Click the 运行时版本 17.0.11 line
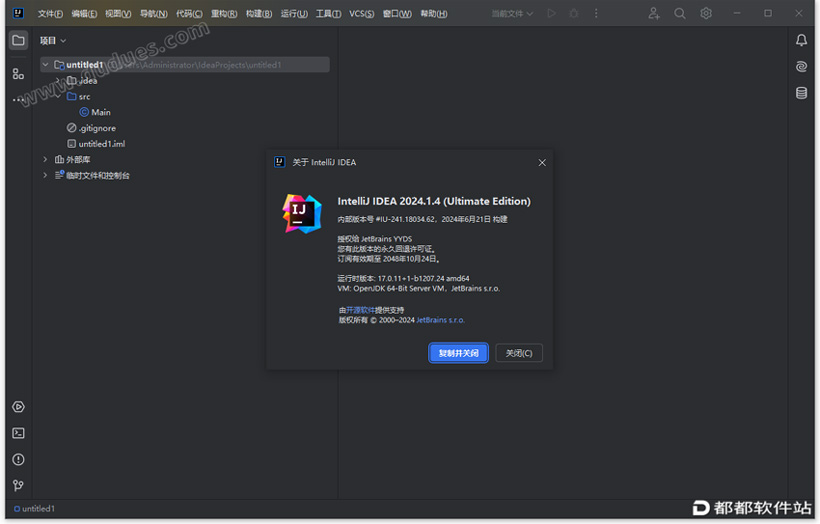Screen dimensions: 820x524 tap(403, 279)
